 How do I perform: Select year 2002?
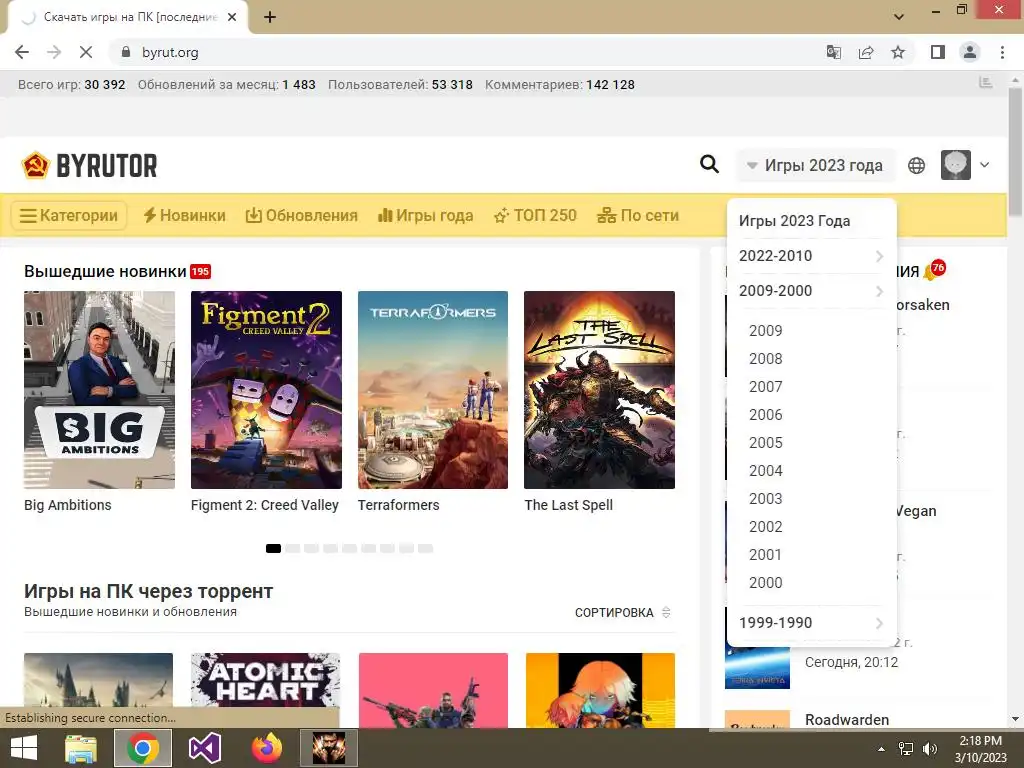tap(765, 527)
